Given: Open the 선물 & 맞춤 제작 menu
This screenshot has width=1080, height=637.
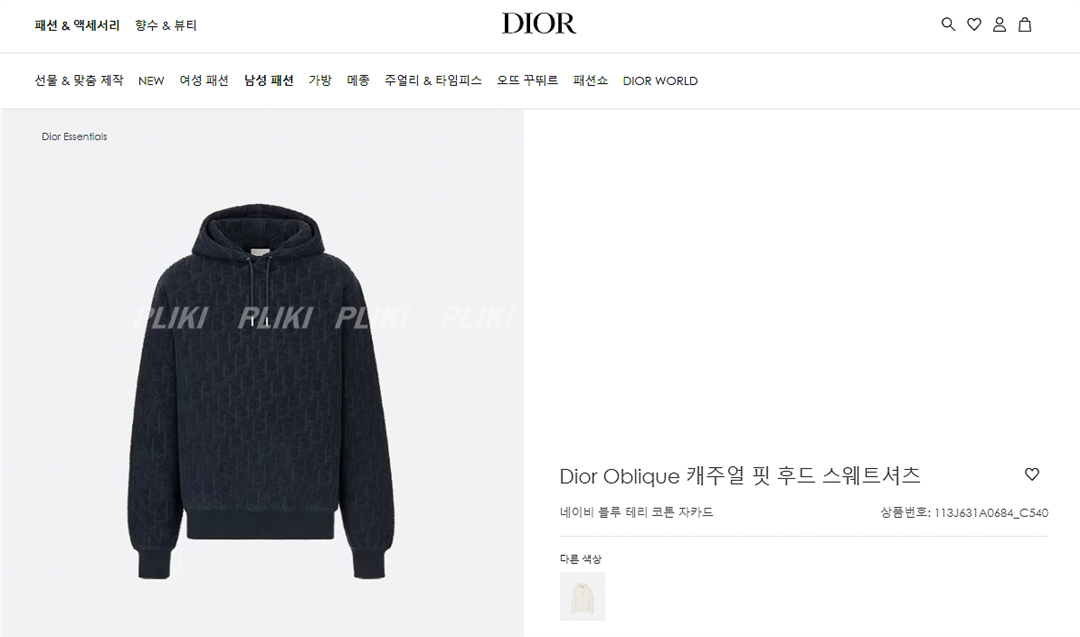Looking at the screenshot, I should tap(79, 81).
